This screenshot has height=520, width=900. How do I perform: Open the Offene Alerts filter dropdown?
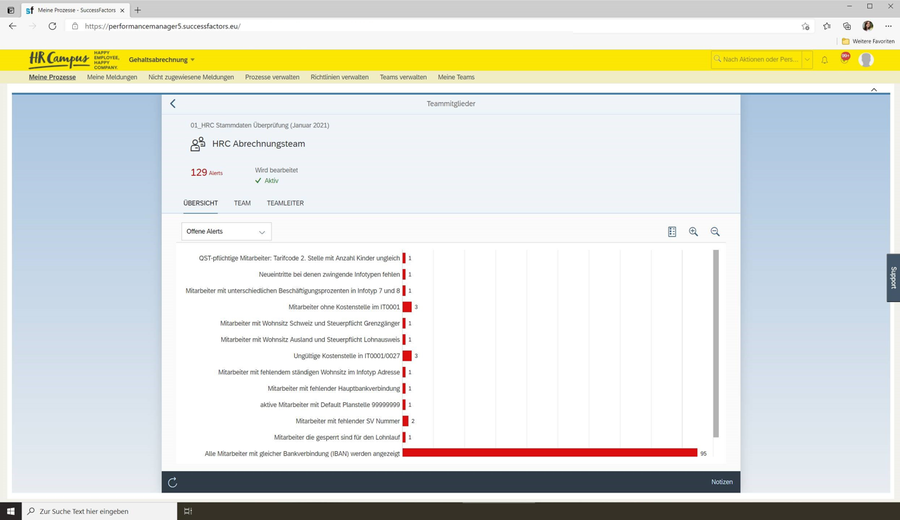226,231
